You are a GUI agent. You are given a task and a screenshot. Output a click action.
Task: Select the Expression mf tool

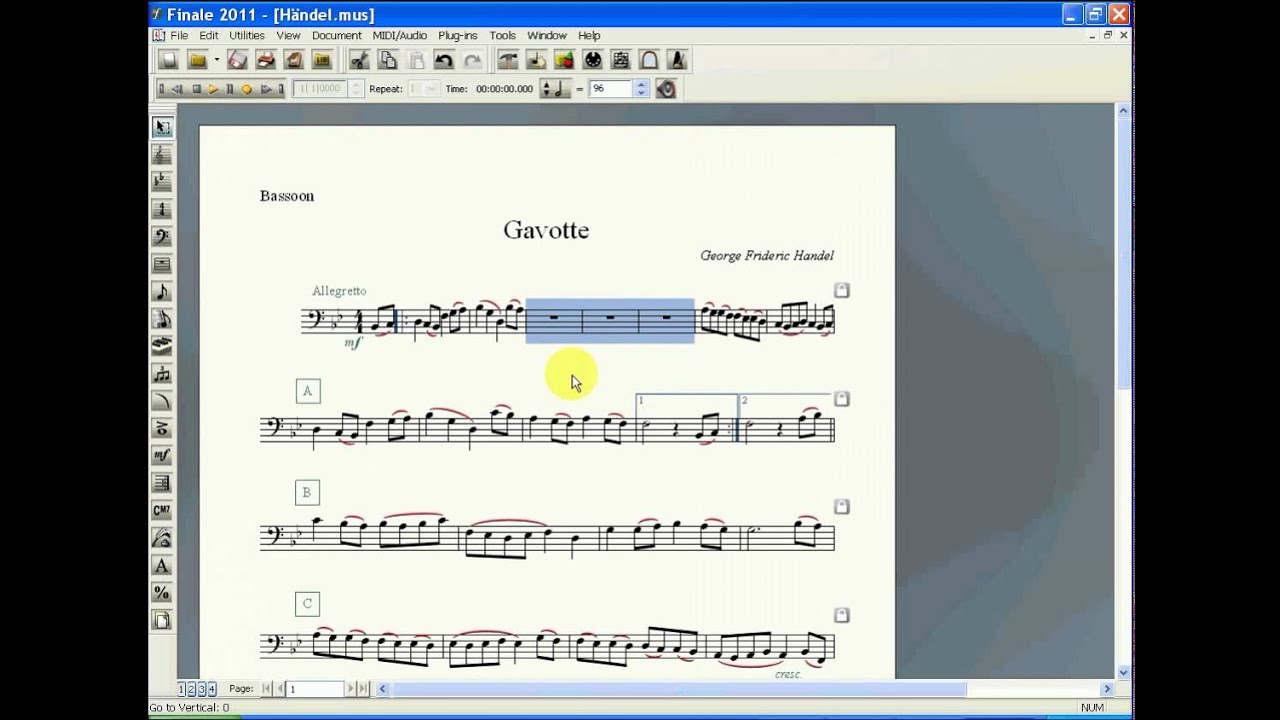(162, 456)
